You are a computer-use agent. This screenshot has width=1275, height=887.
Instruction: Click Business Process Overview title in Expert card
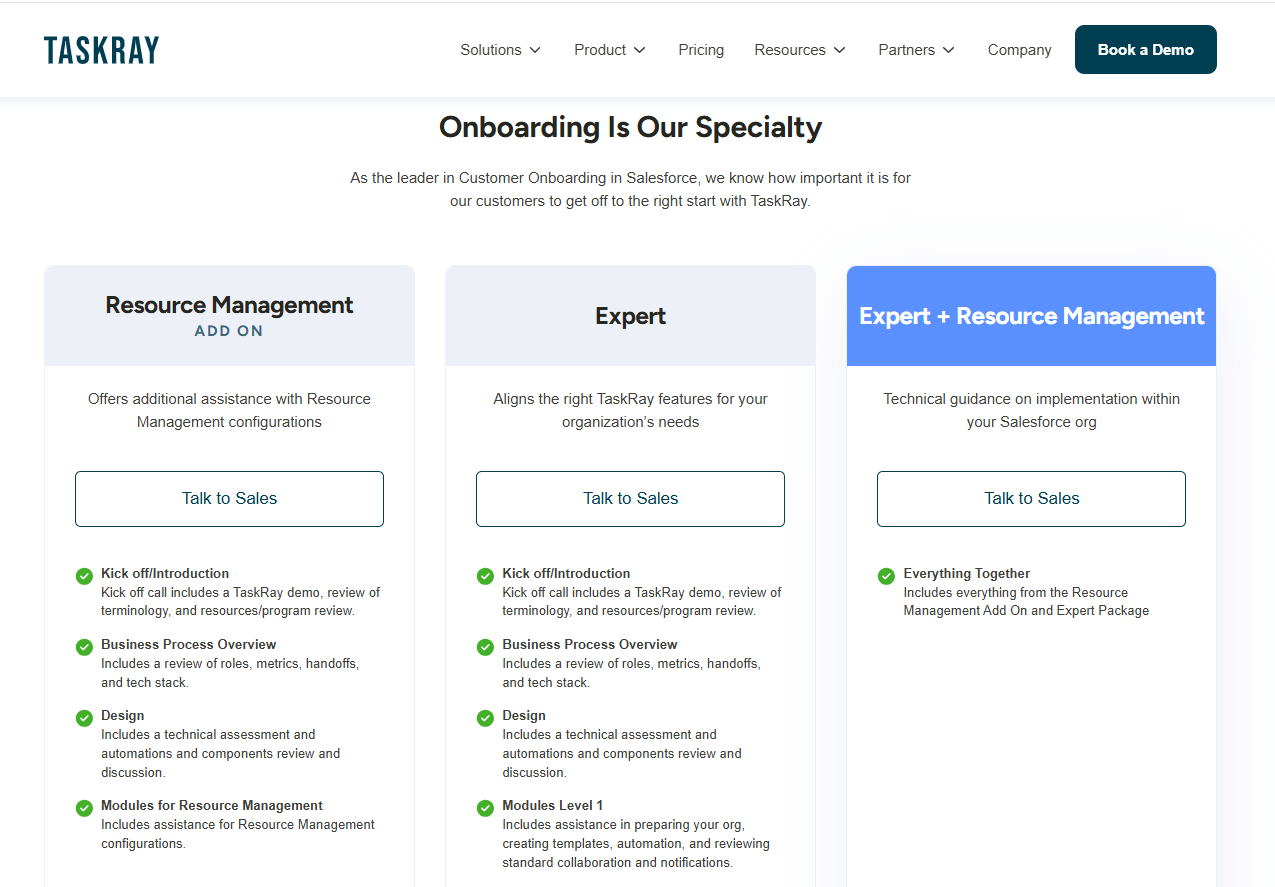point(589,644)
